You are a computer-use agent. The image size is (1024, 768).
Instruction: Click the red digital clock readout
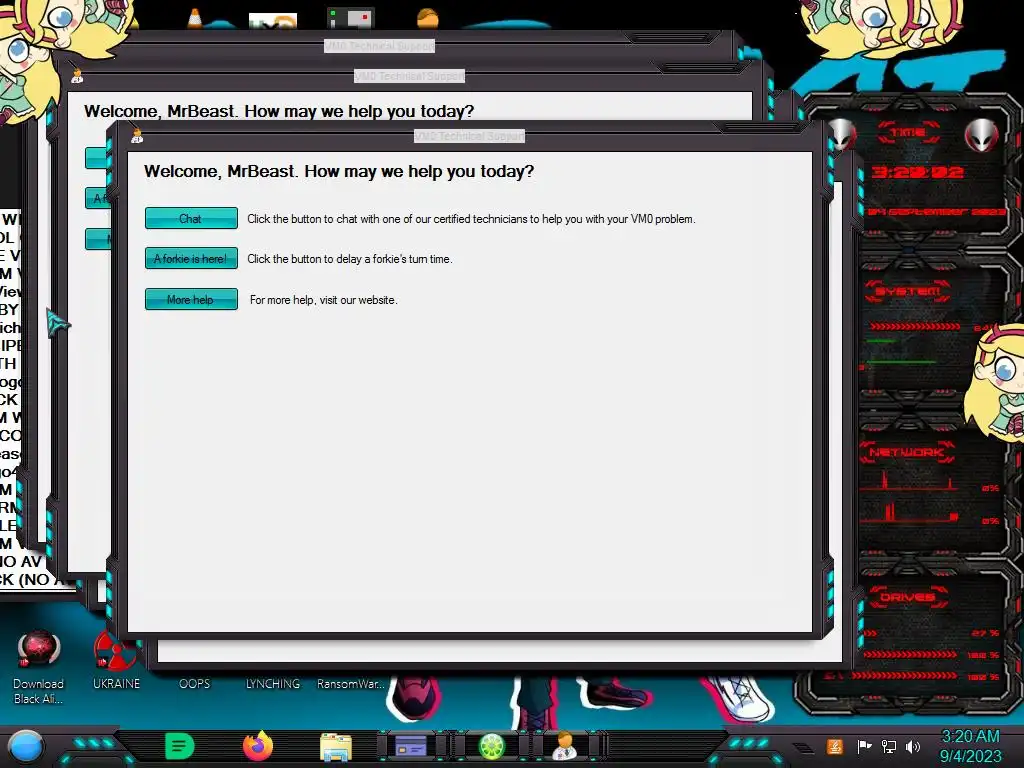pos(918,172)
